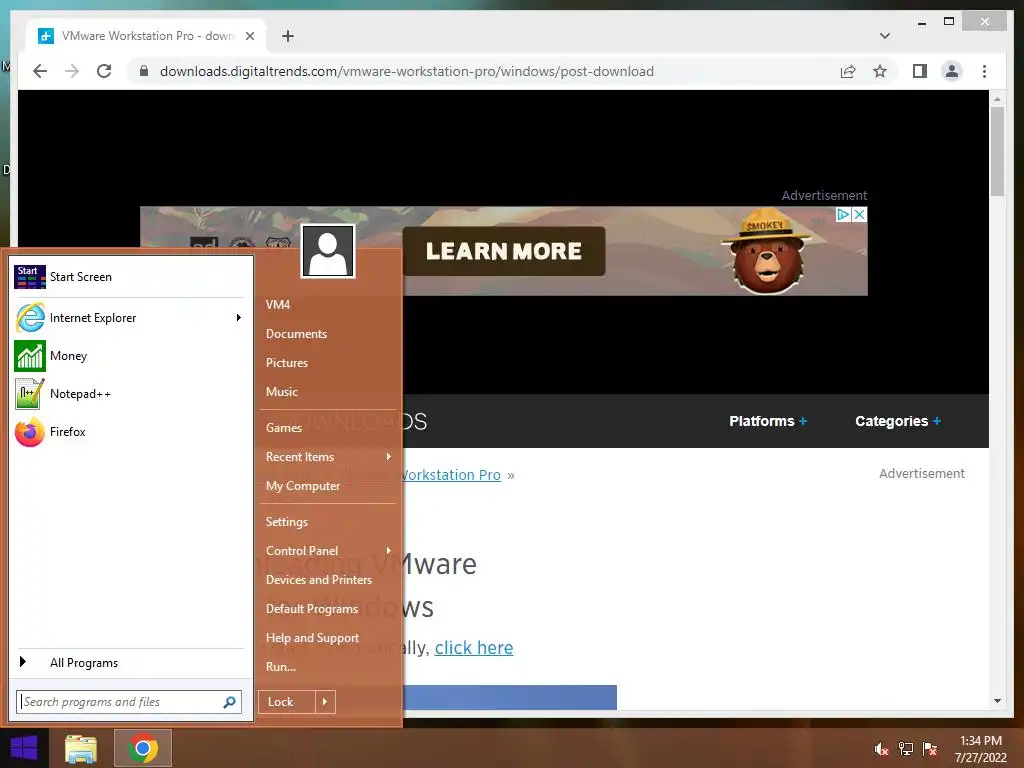This screenshot has width=1024, height=768.
Task: Click the Lock button
Action: (x=287, y=702)
